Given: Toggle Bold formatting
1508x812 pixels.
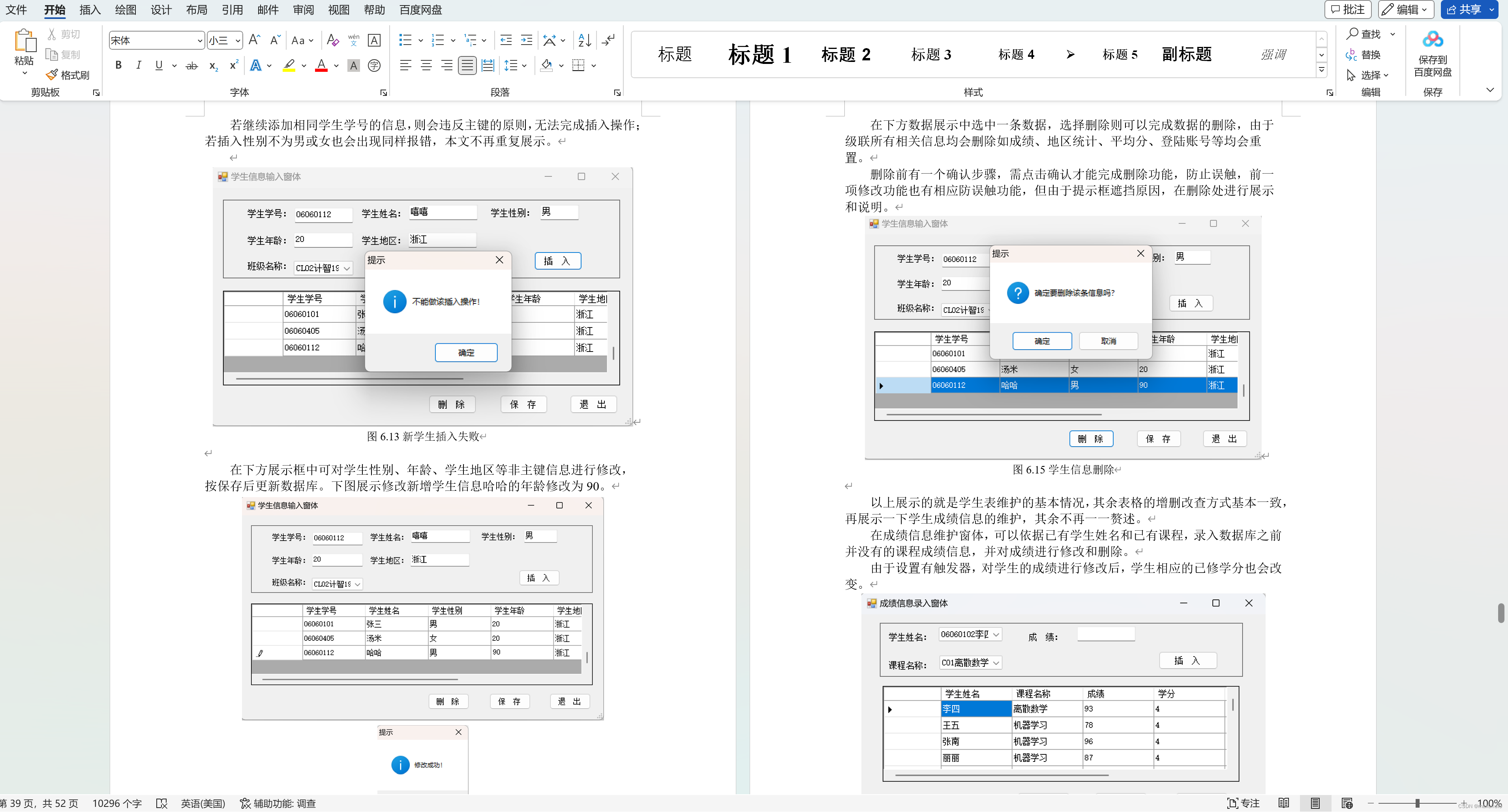Looking at the screenshot, I should point(118,65).
